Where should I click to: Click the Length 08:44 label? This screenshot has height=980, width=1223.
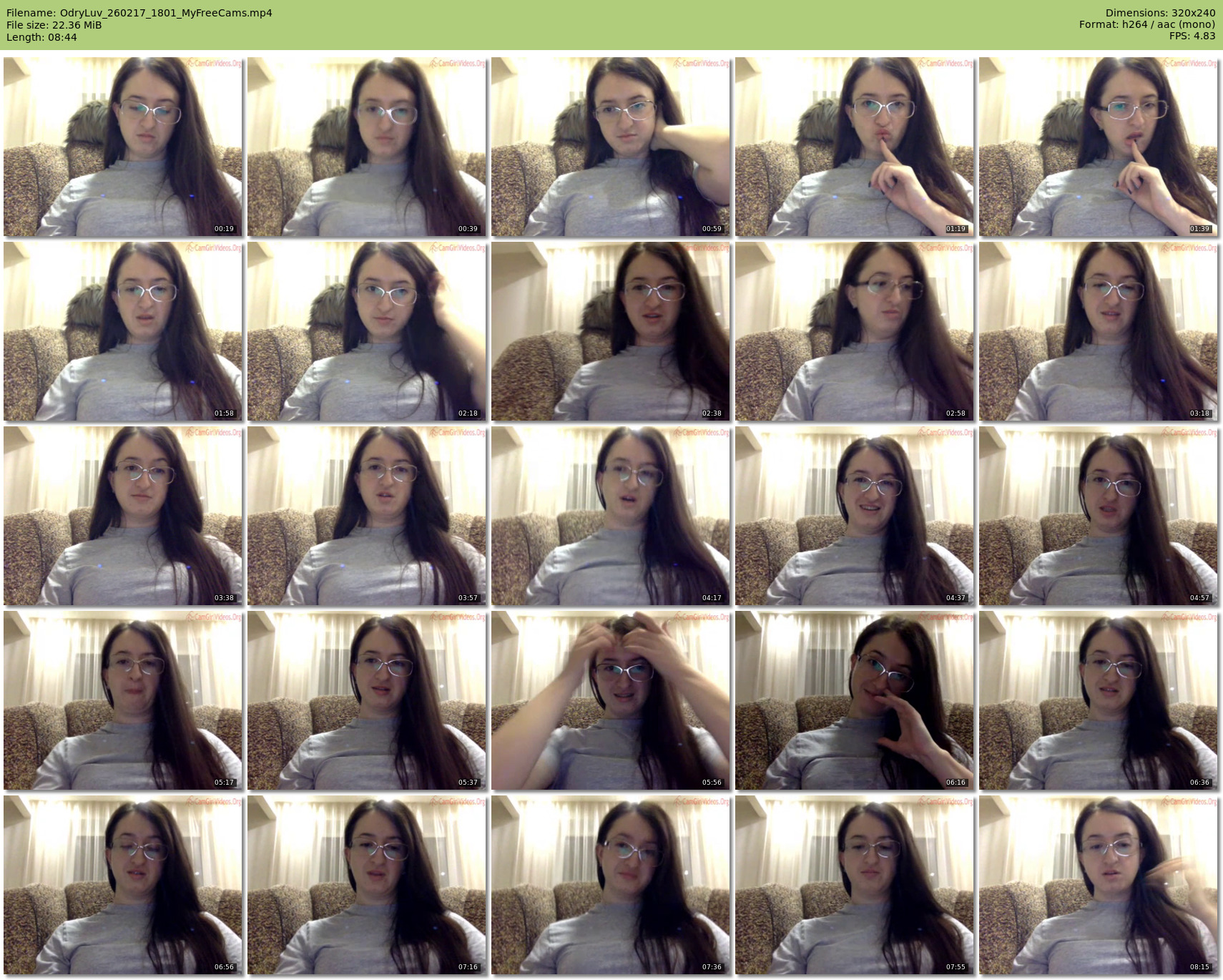(41, 37)
